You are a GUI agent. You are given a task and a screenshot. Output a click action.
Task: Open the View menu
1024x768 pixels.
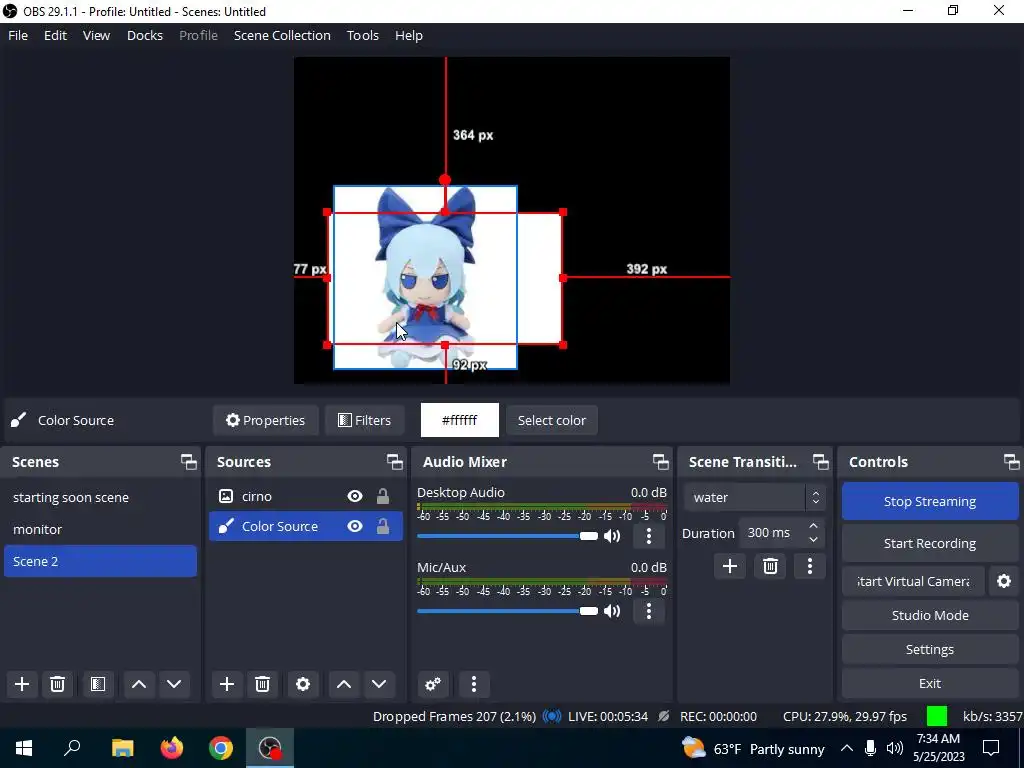pos(96,35)
